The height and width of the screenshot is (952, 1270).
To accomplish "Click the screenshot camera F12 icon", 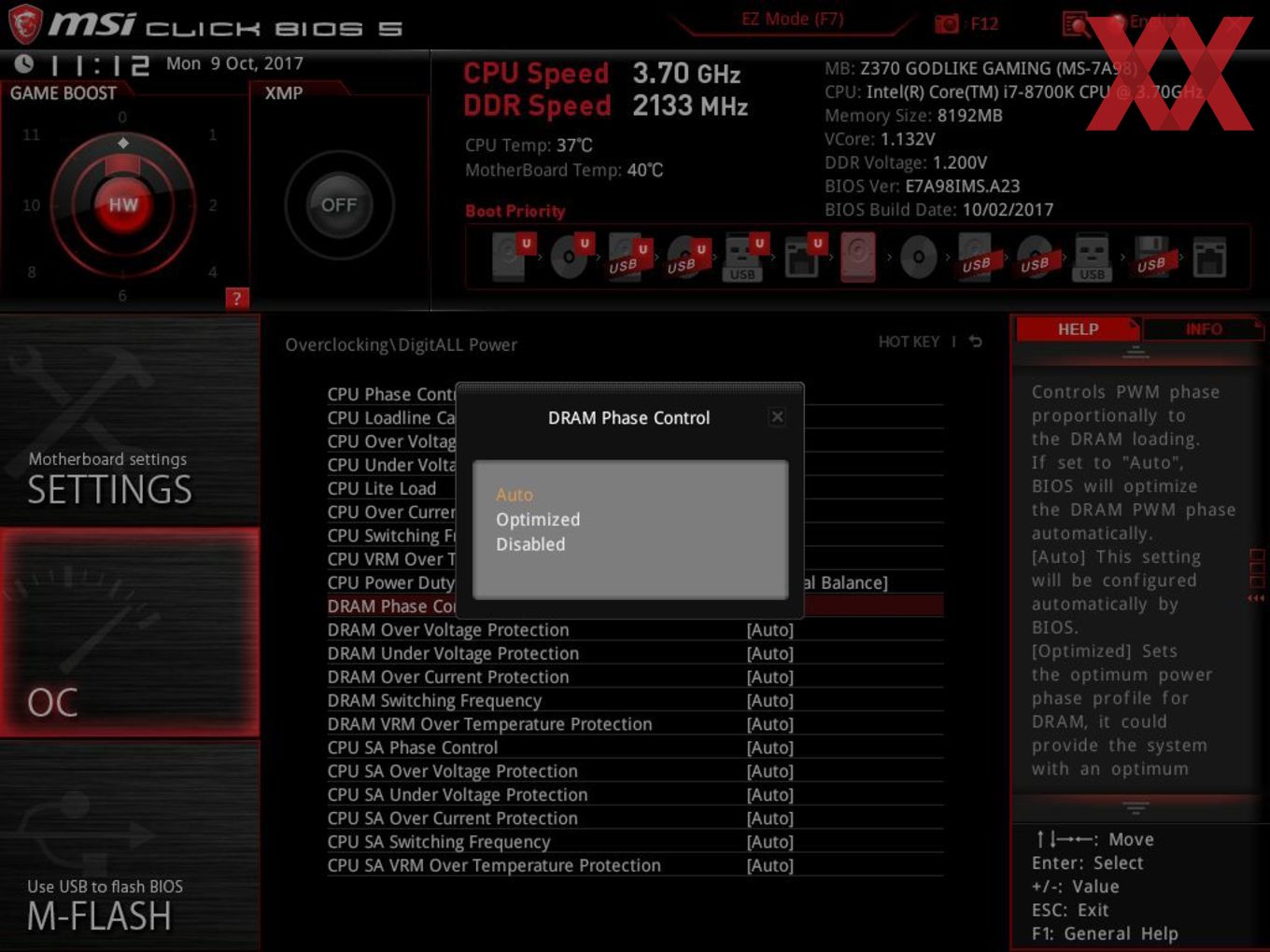I will [x=947, y=23].
